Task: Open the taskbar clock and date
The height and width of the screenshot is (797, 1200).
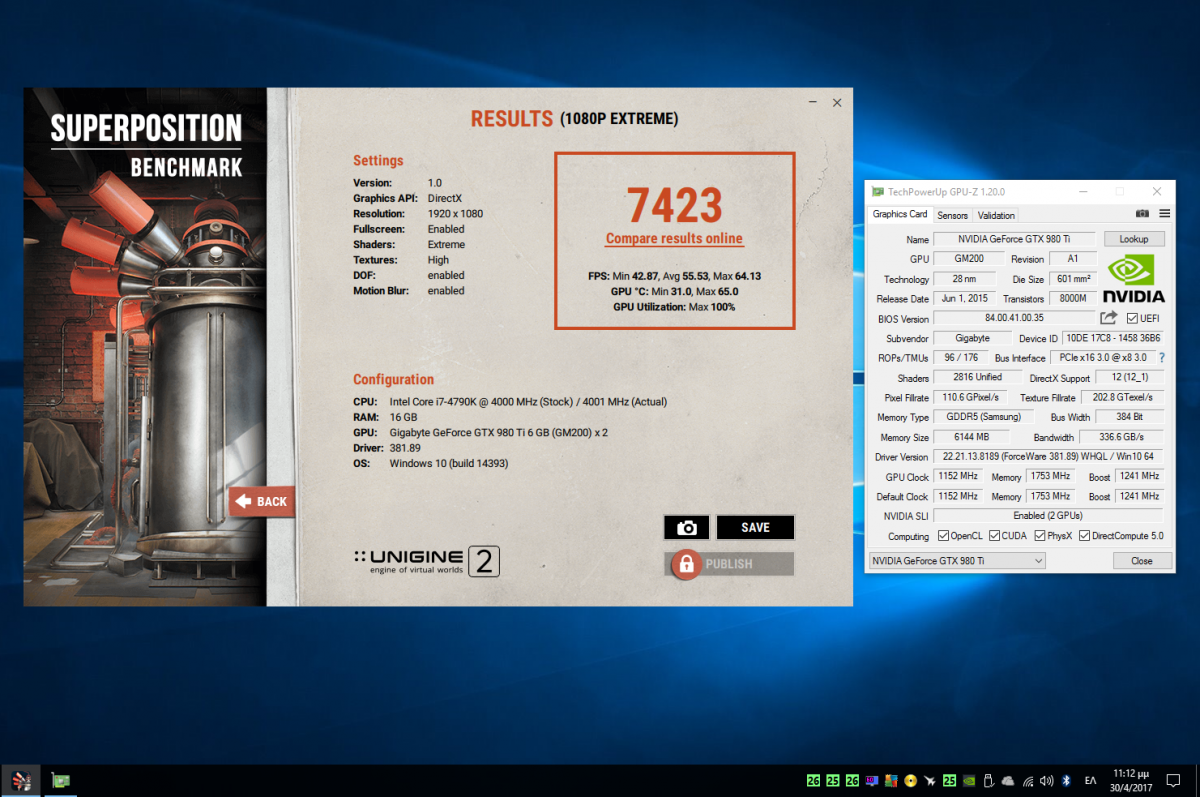Action: coord(1131,780)
